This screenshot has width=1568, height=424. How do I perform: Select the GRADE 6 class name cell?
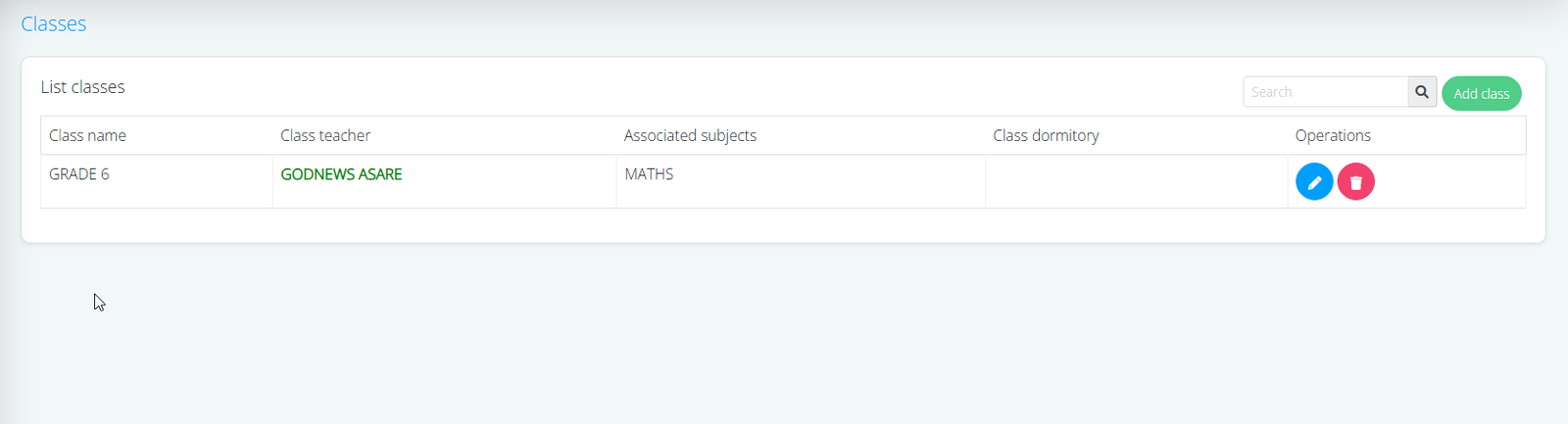tap(79, 174)
